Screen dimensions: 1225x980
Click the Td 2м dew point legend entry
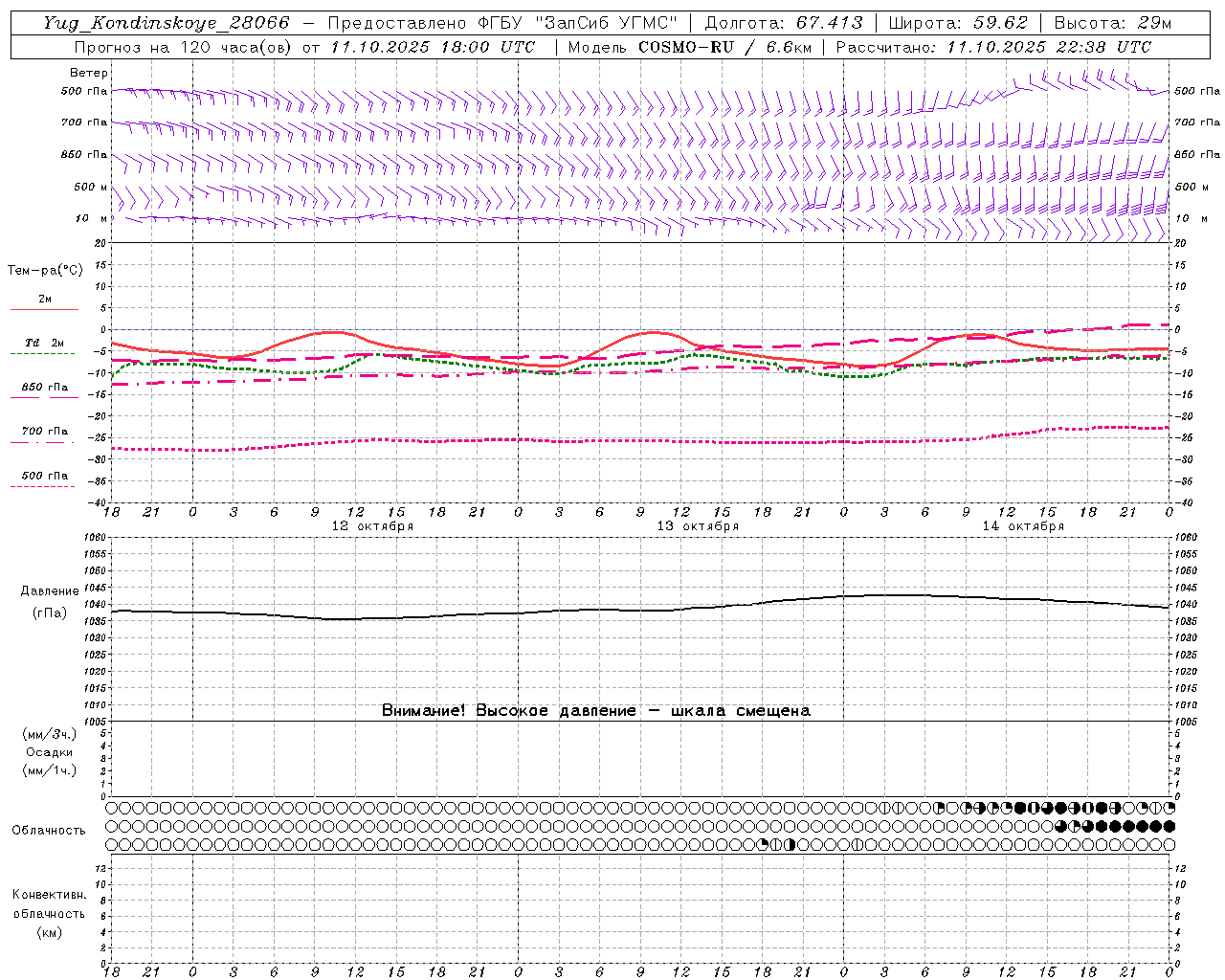point(45,343)
